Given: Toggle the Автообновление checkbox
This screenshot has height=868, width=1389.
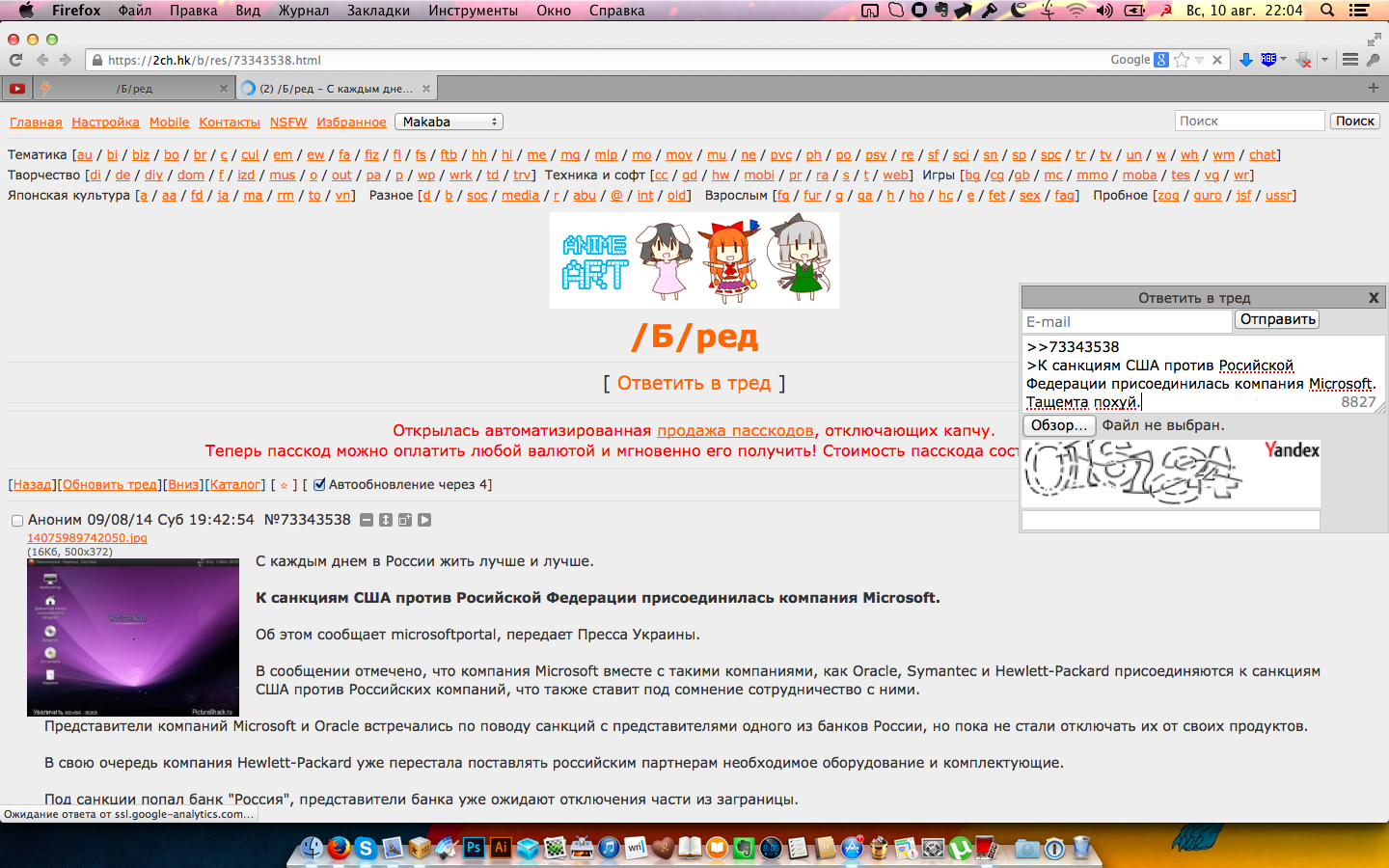Looking at the screenshot, I should click(319, 485).
